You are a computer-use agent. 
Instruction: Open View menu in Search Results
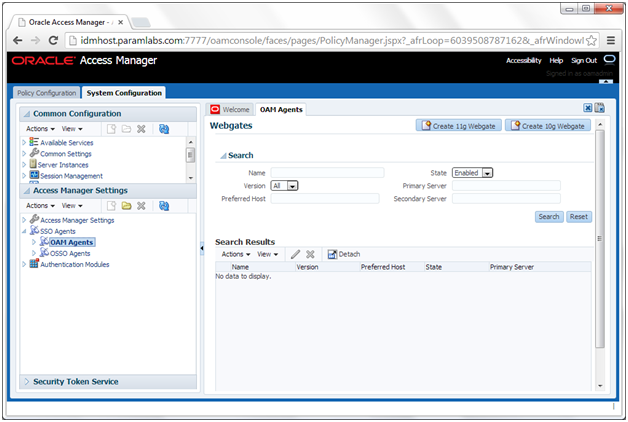tap(268, 254)
